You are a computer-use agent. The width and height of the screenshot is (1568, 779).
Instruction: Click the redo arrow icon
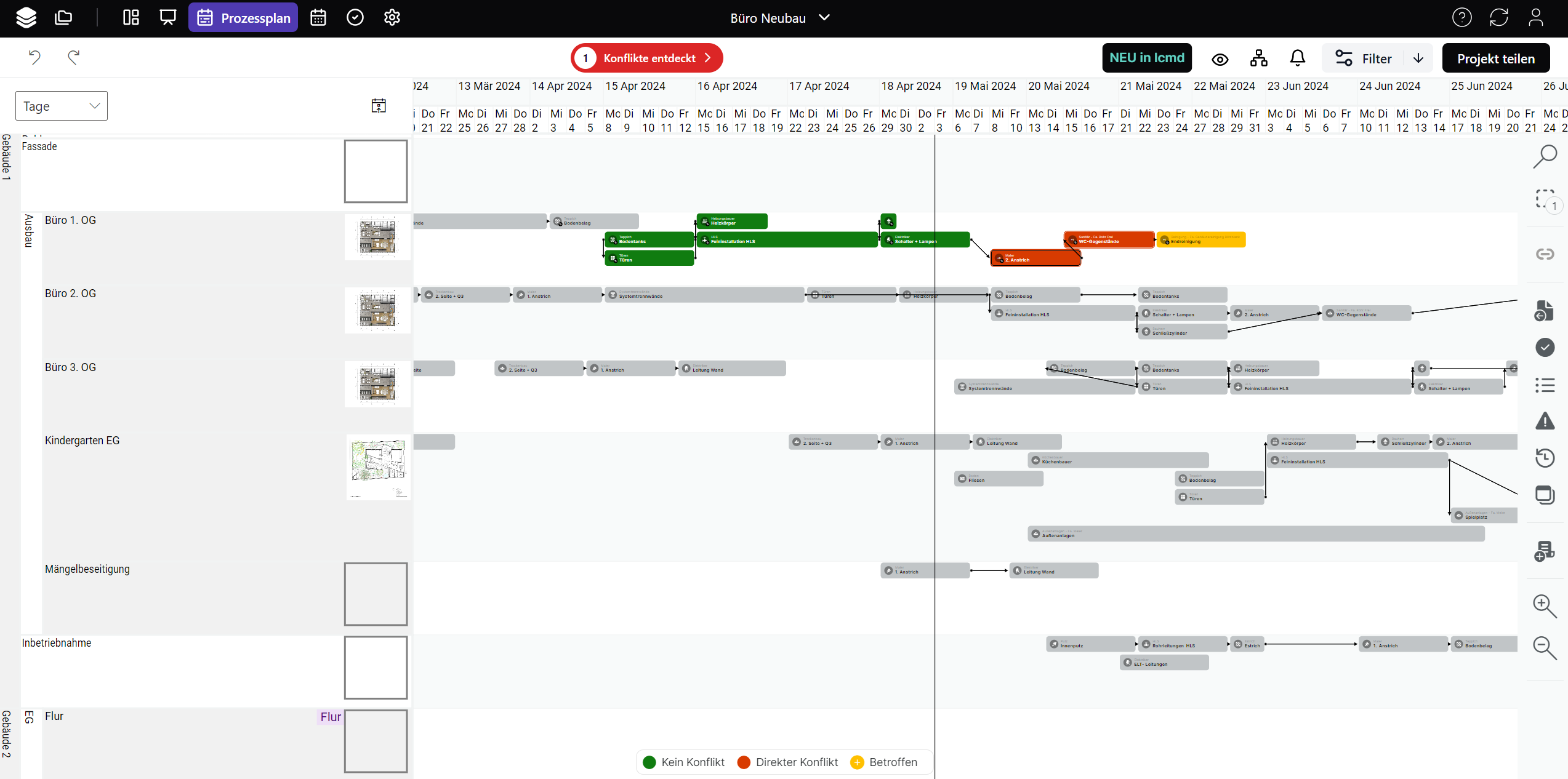tap(73, 58)
